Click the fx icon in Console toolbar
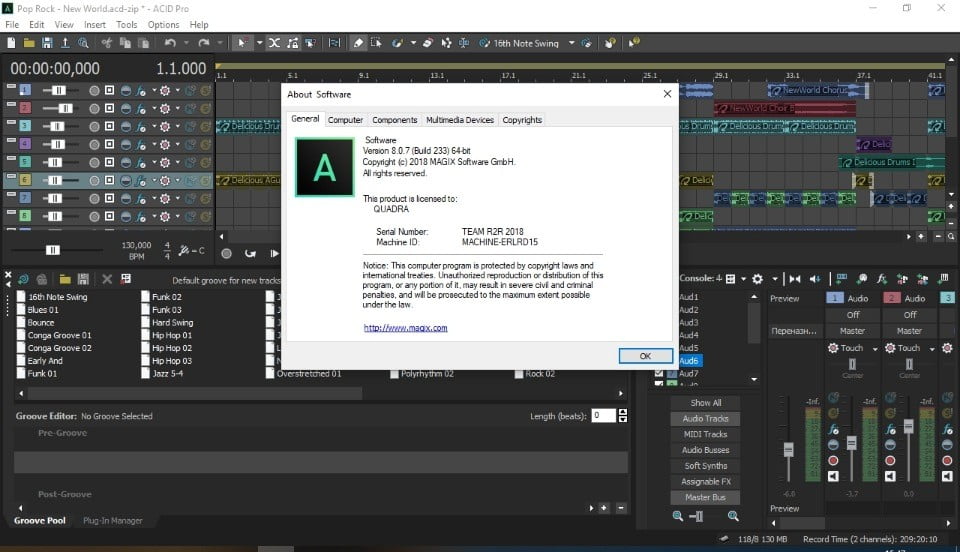Screen dimensions: 960x552 (x=882, y=279)
